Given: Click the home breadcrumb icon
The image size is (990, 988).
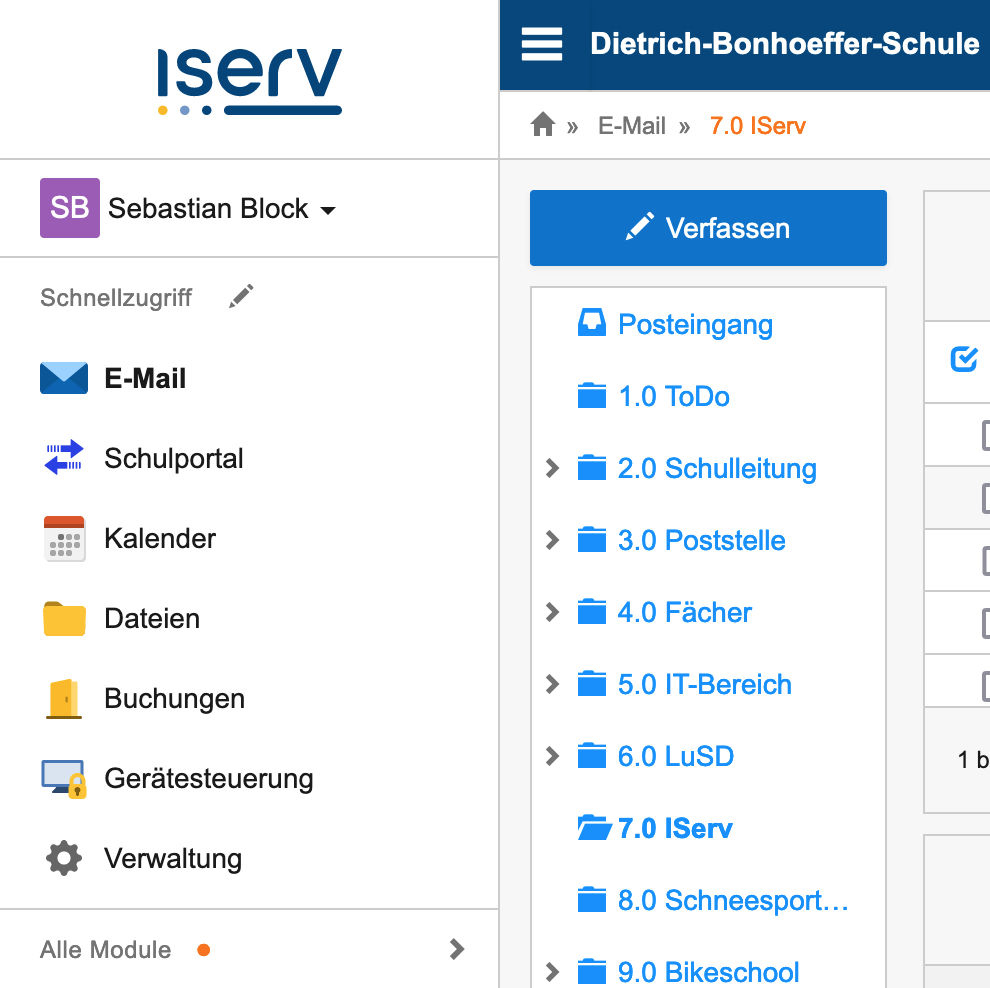Looking at the screenshot, I should (x=543, y=125).
